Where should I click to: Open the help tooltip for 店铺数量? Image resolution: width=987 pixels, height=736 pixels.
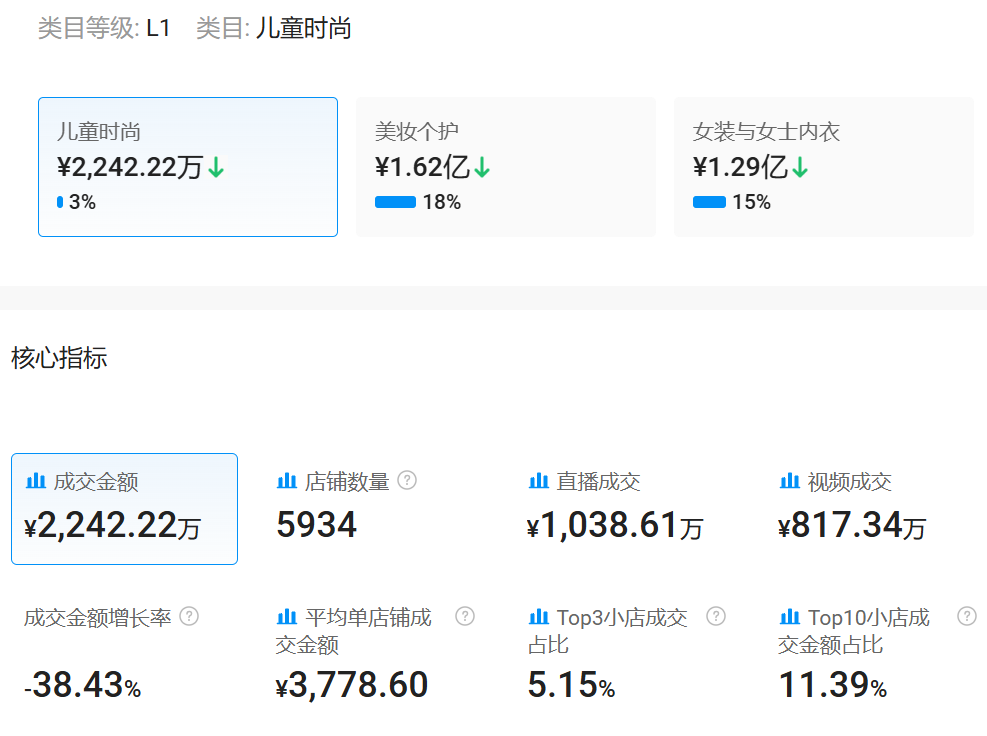[408, 480]
